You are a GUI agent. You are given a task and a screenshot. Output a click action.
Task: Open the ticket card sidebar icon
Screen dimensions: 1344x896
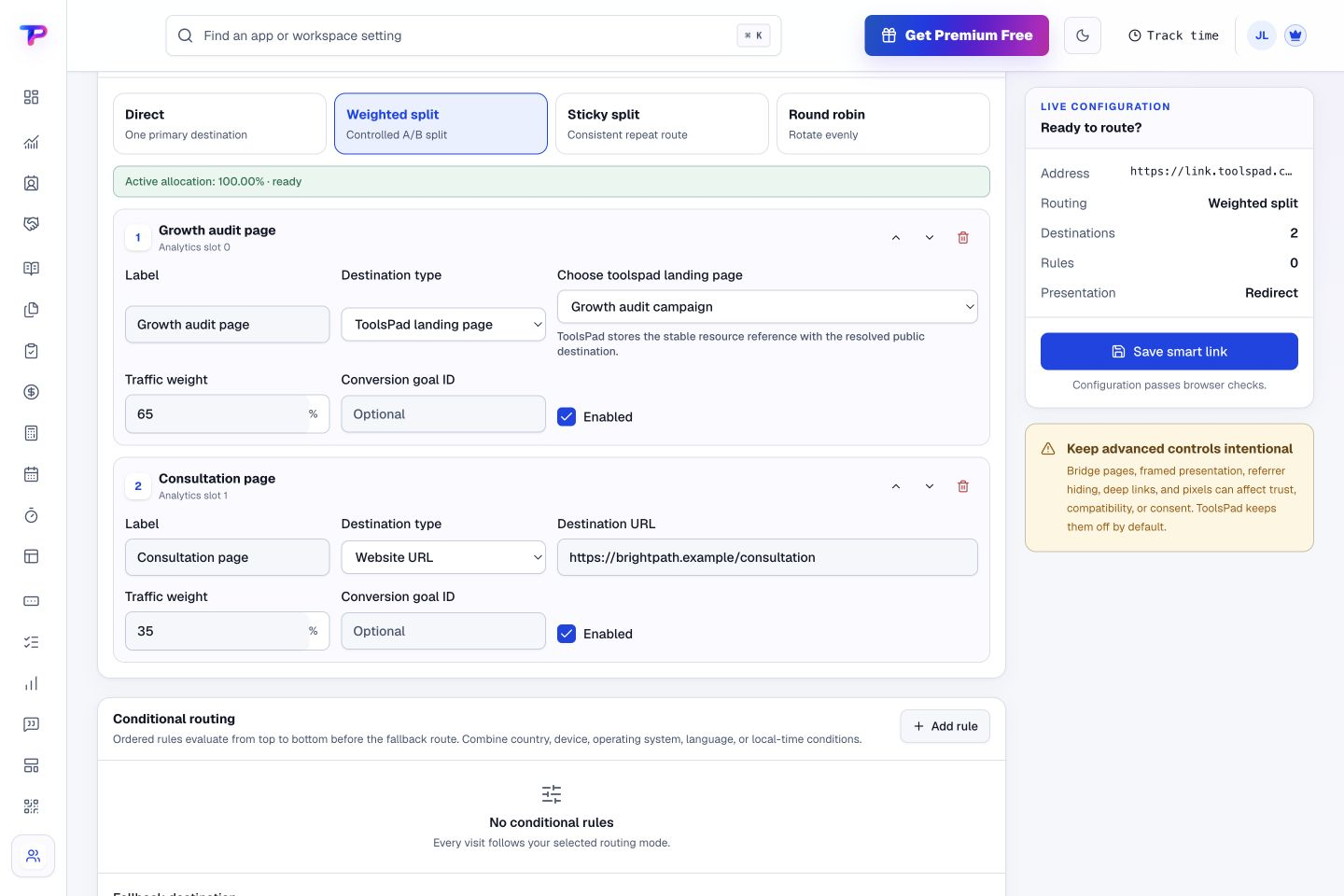click(31, 601)
